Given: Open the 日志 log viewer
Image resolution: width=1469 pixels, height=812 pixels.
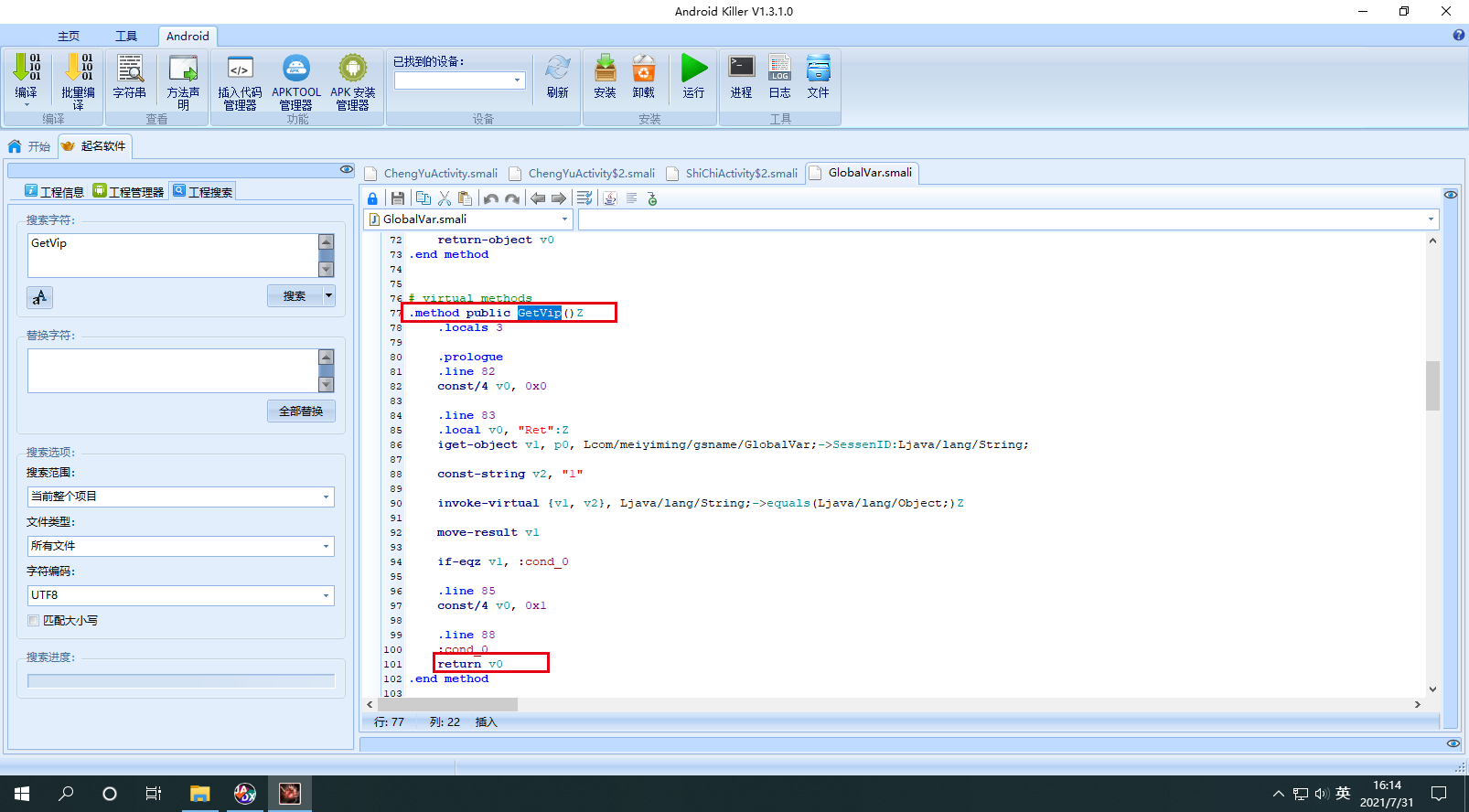Looking at the screenshot, I should tap(780, 68).
